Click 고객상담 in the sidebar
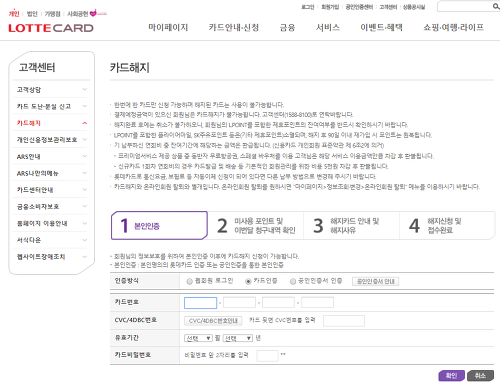Viewport: 500px width, 390px height. (29, 90)
